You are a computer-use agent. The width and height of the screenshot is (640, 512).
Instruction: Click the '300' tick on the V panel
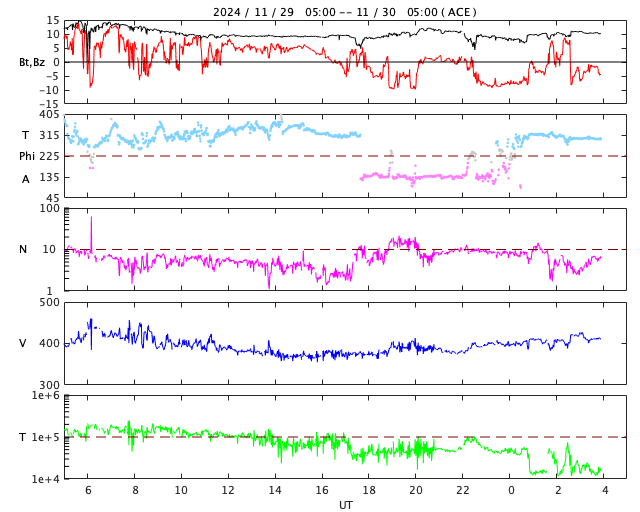(x=49, y=385)
